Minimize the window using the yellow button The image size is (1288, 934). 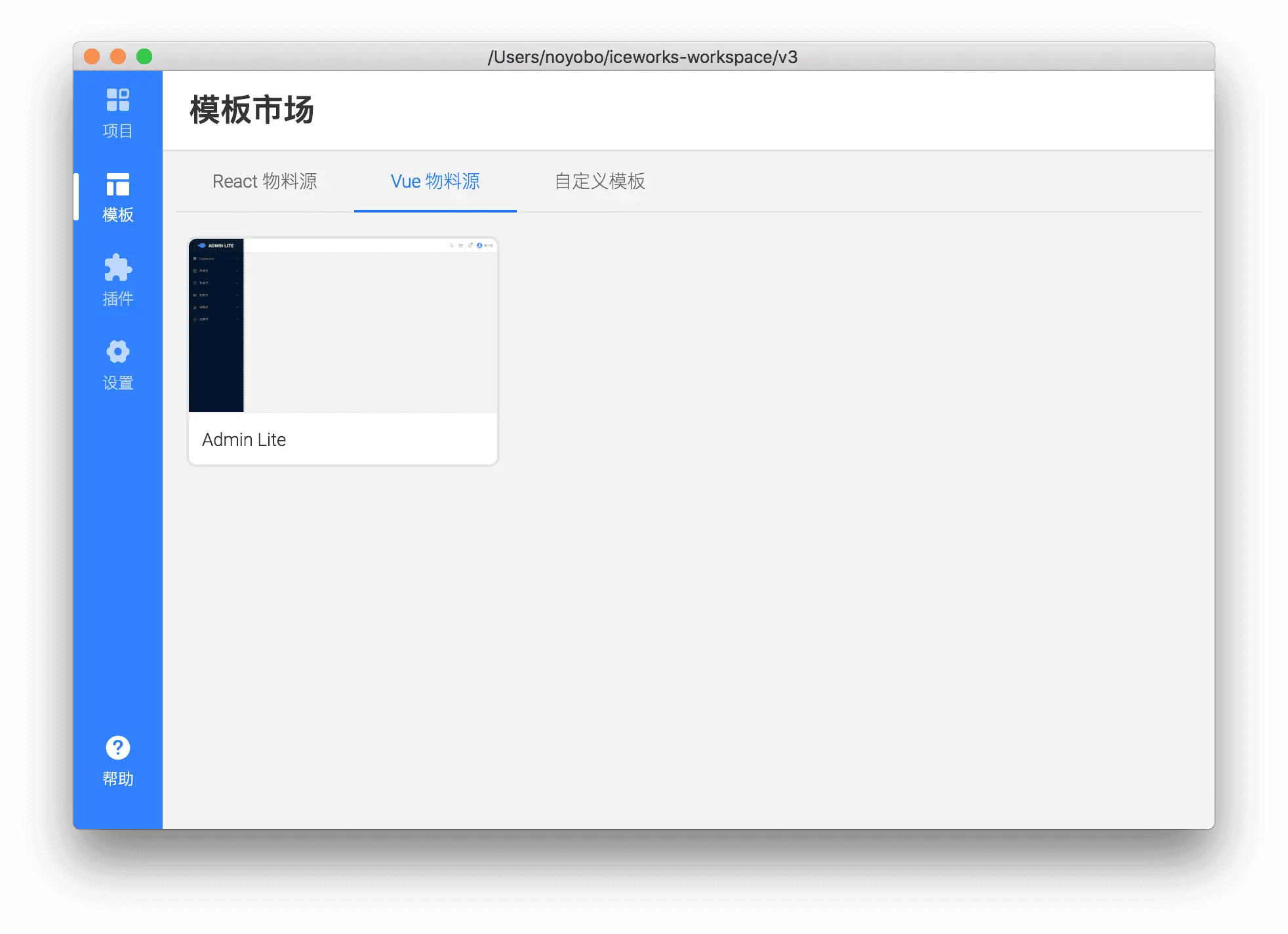coord(118,57)
